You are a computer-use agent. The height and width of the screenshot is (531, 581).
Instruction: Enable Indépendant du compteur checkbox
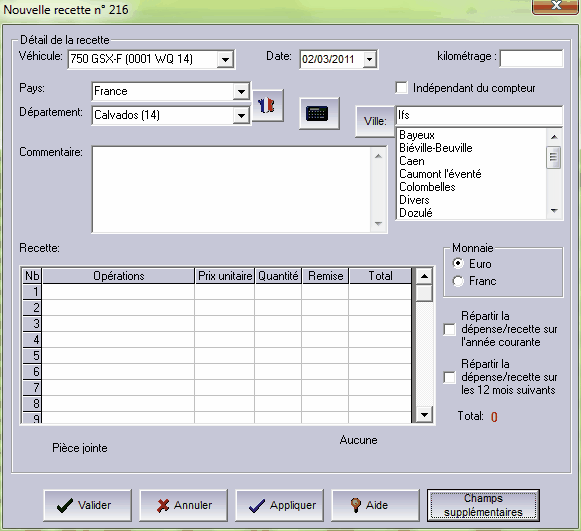coord(402,88)
